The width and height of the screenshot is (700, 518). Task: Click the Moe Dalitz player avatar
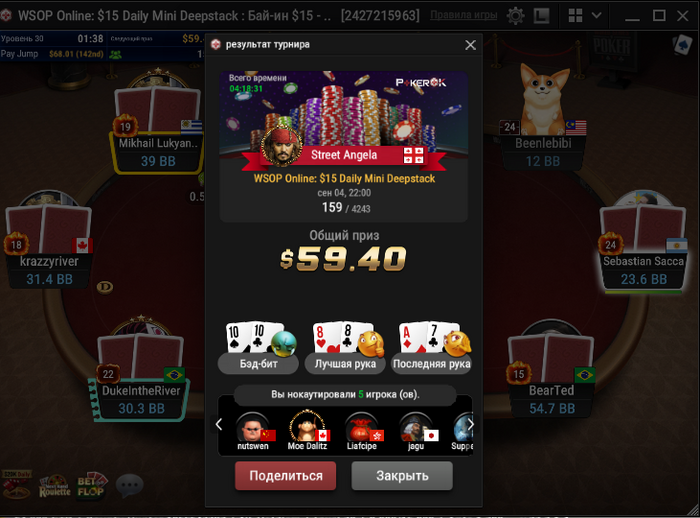[307, 426]
